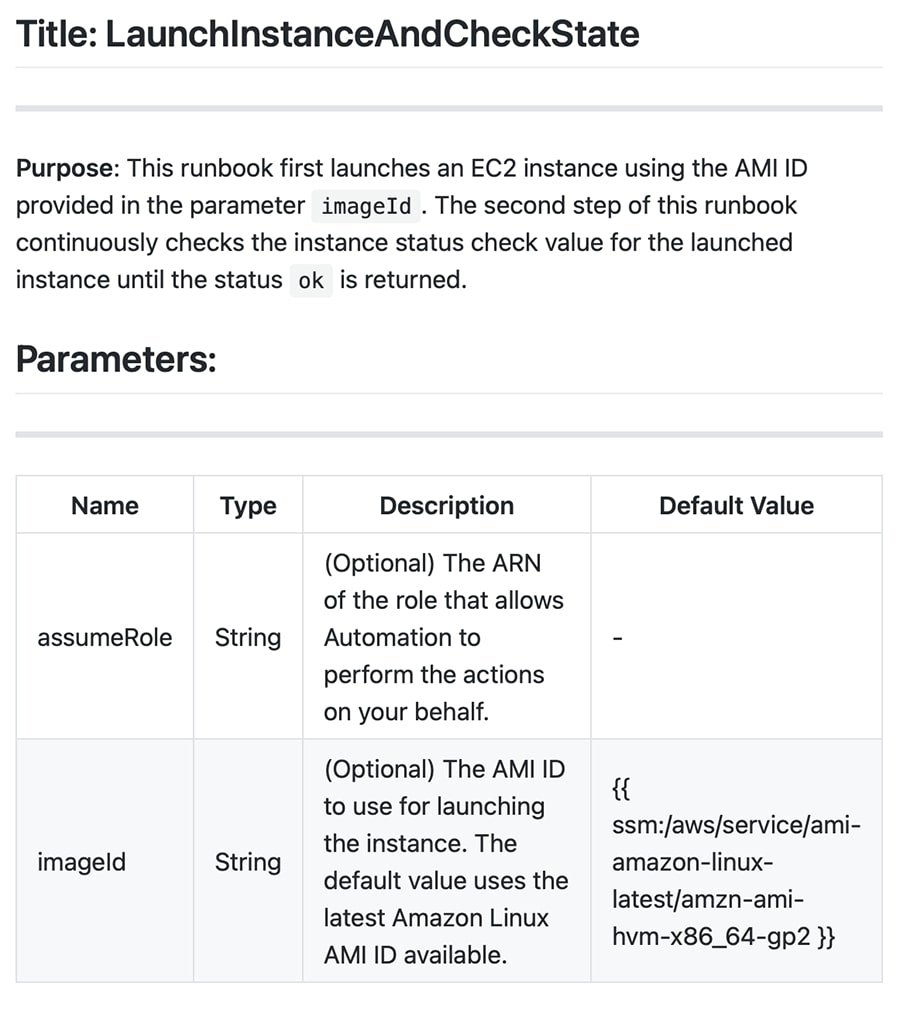
Task: Click the horizontal rule under the title
Action: click(x=449, y=108)
